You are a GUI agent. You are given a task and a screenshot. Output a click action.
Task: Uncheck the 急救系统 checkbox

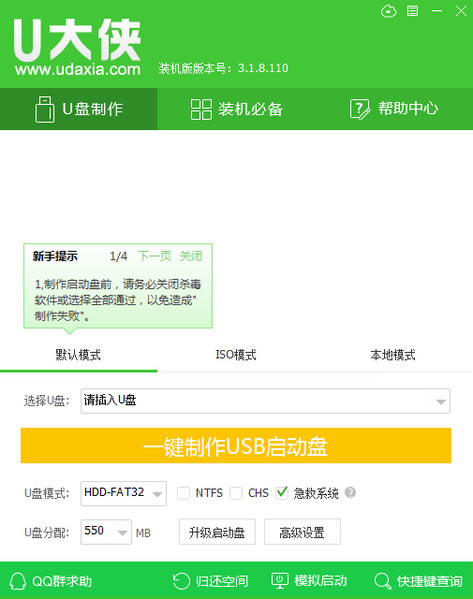point(282,492)
